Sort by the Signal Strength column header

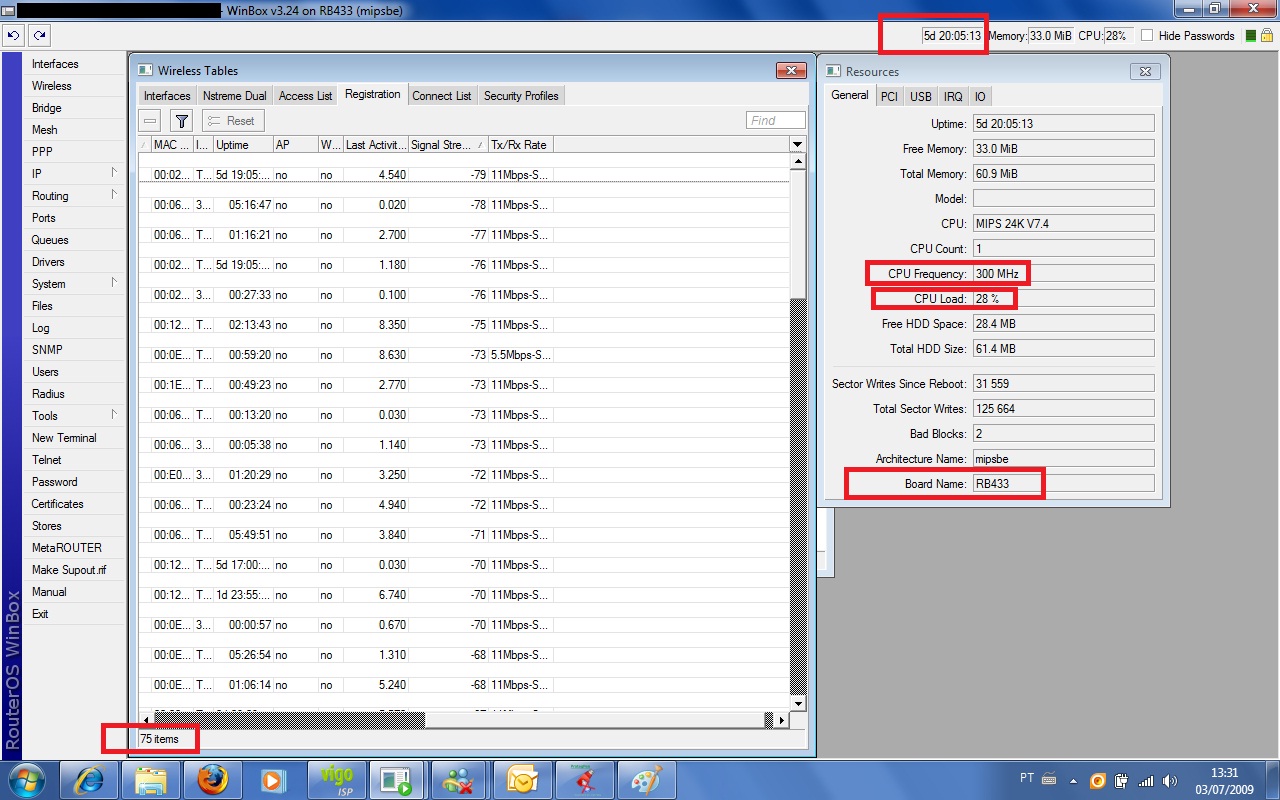pos(448,145)
